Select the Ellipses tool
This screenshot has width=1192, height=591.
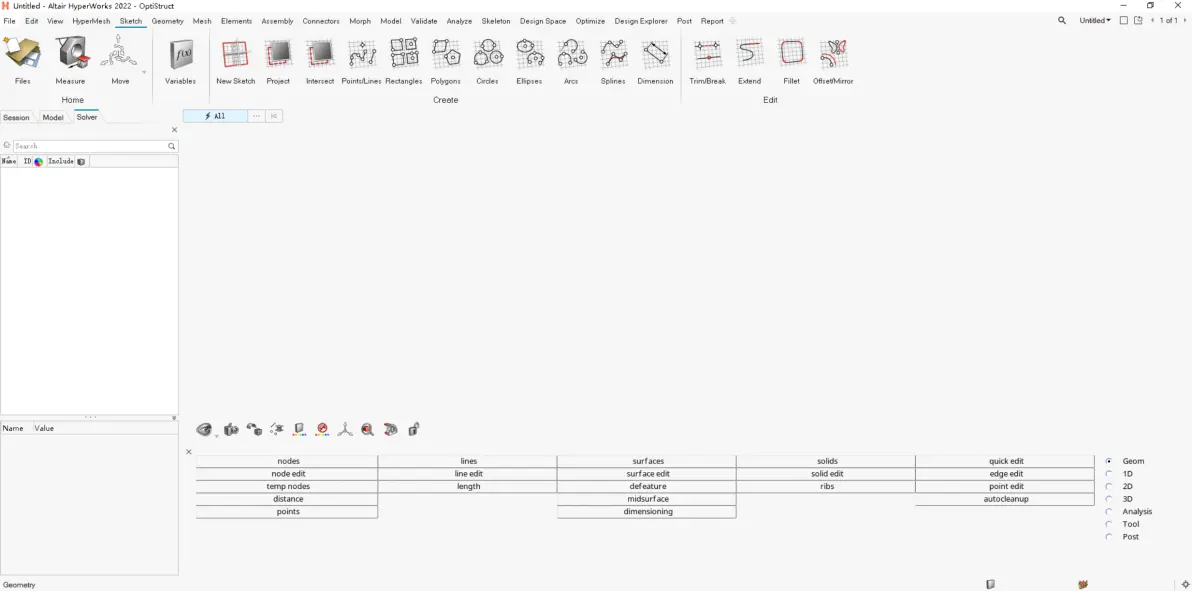[529, 61]
